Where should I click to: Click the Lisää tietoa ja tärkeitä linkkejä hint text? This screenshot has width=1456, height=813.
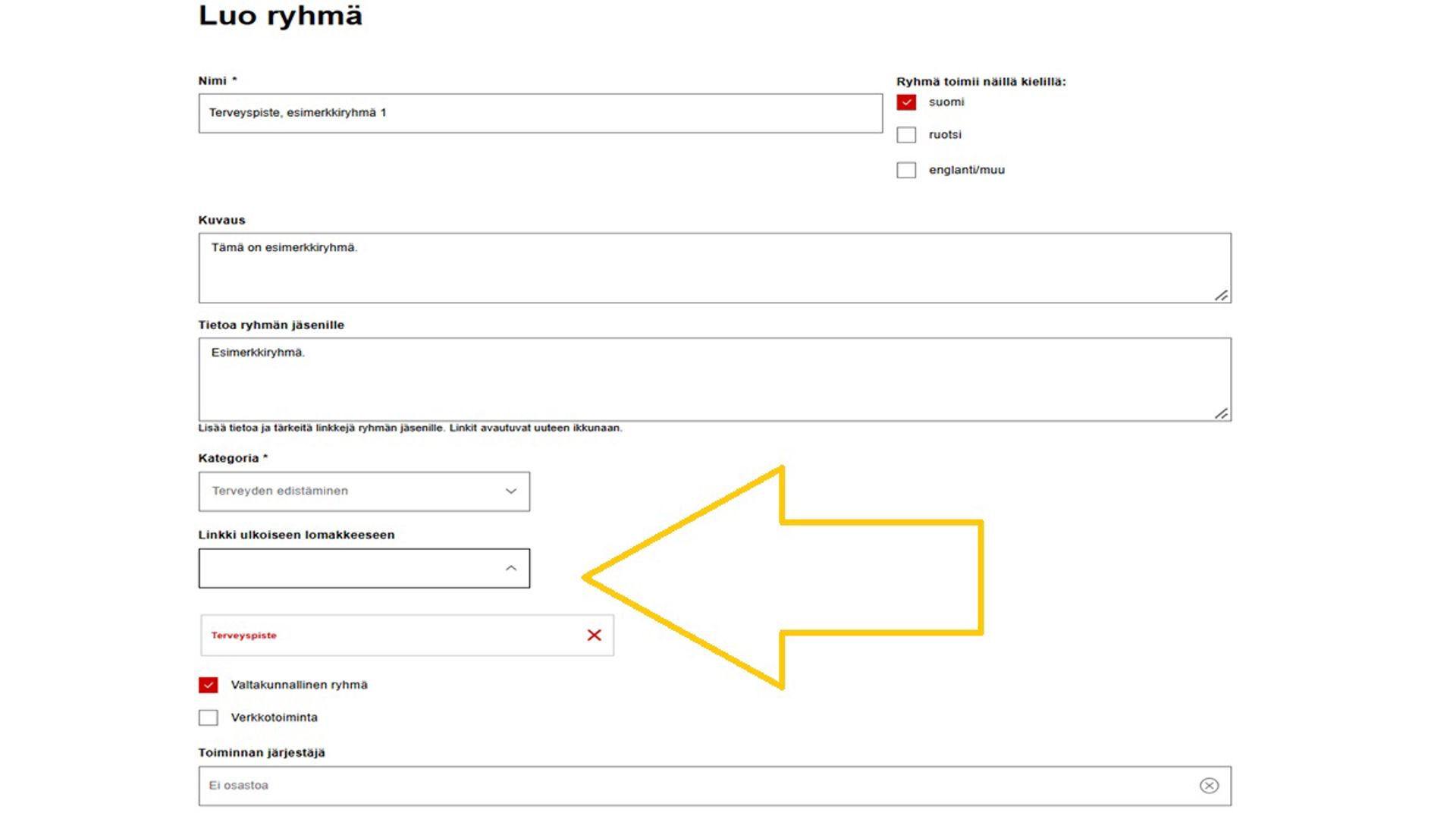409,428
